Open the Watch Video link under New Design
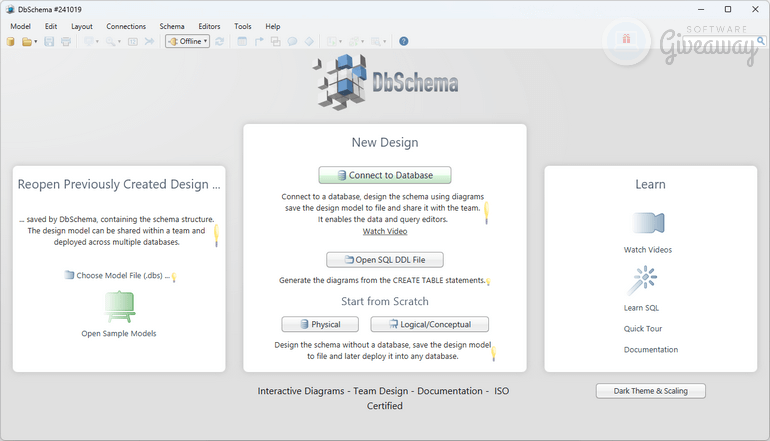This screenshot has height=441, width=770. (x=384, y=231)
